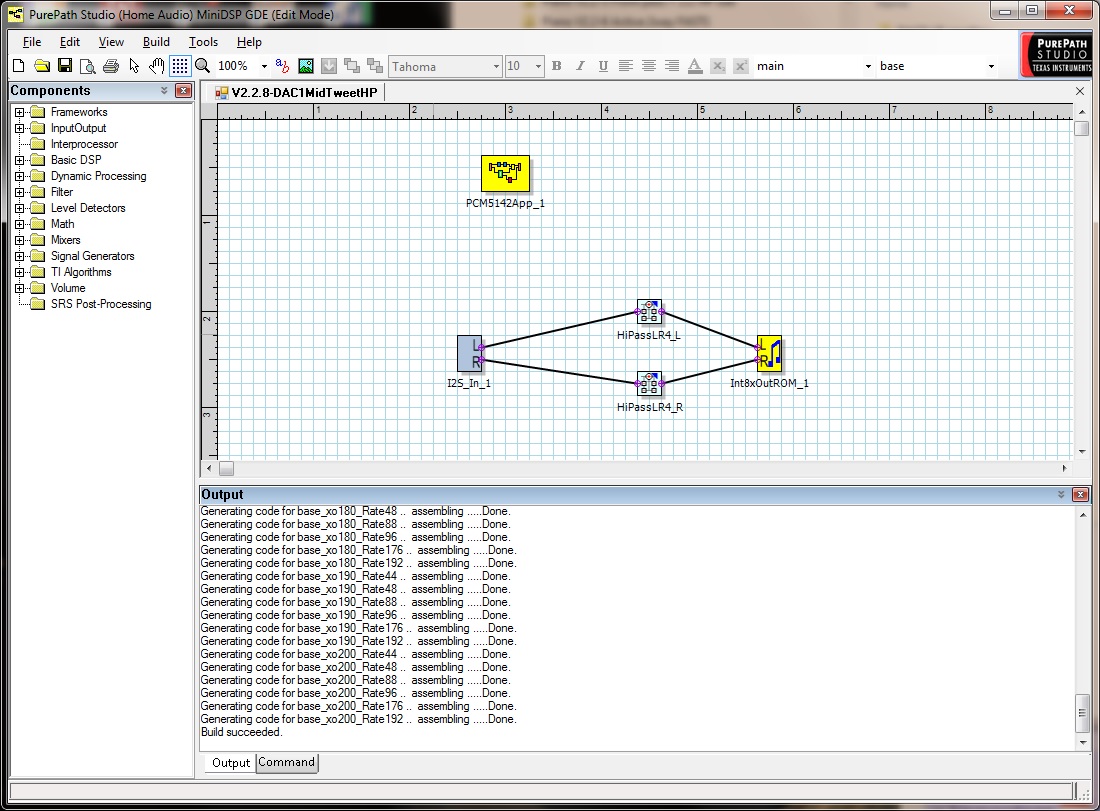Select the Volume tree item
Viewport: 1100px width, 811px height.
pos(67,288)
